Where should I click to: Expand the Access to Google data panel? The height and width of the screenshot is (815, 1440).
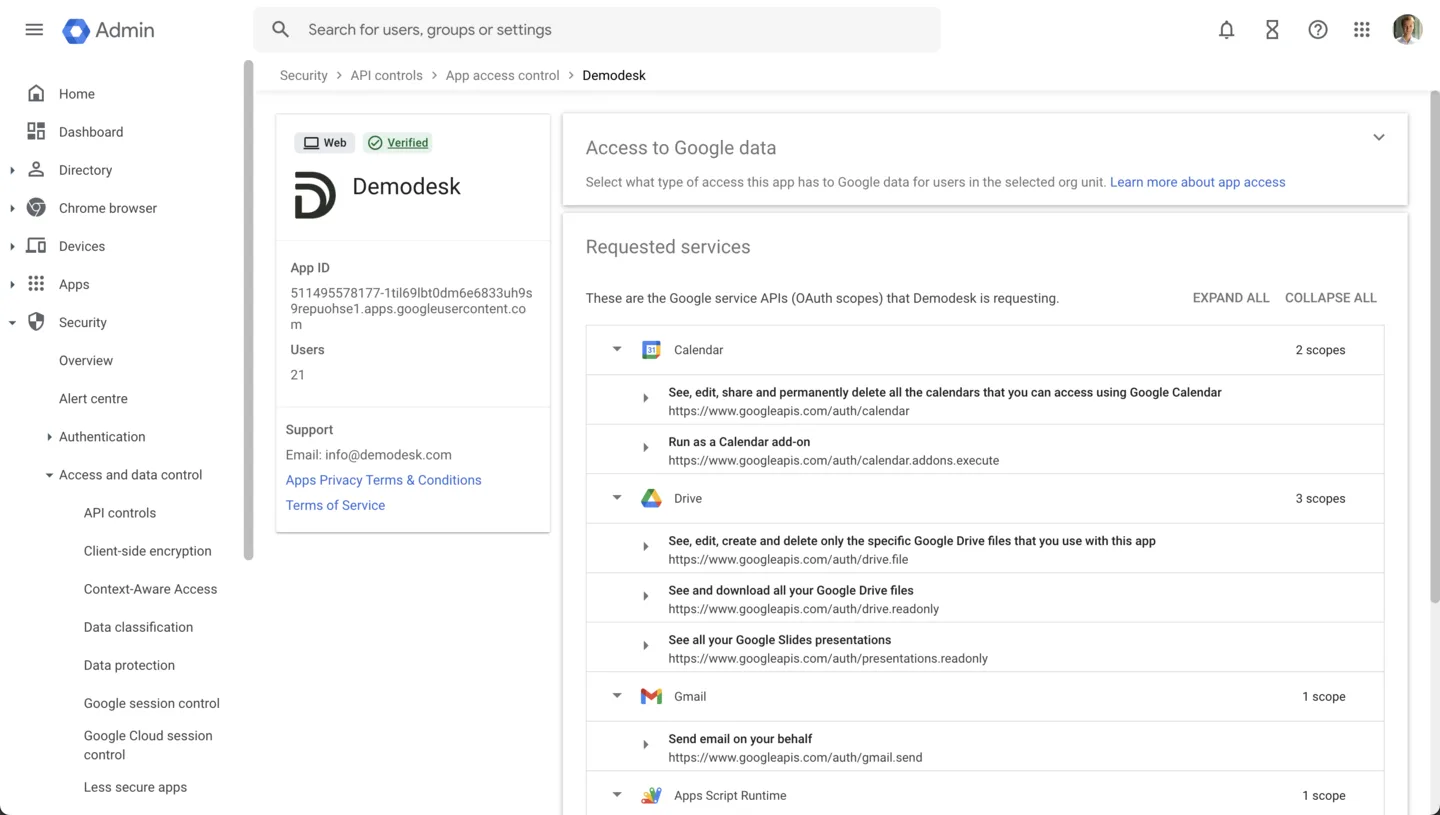point(1379,138)
